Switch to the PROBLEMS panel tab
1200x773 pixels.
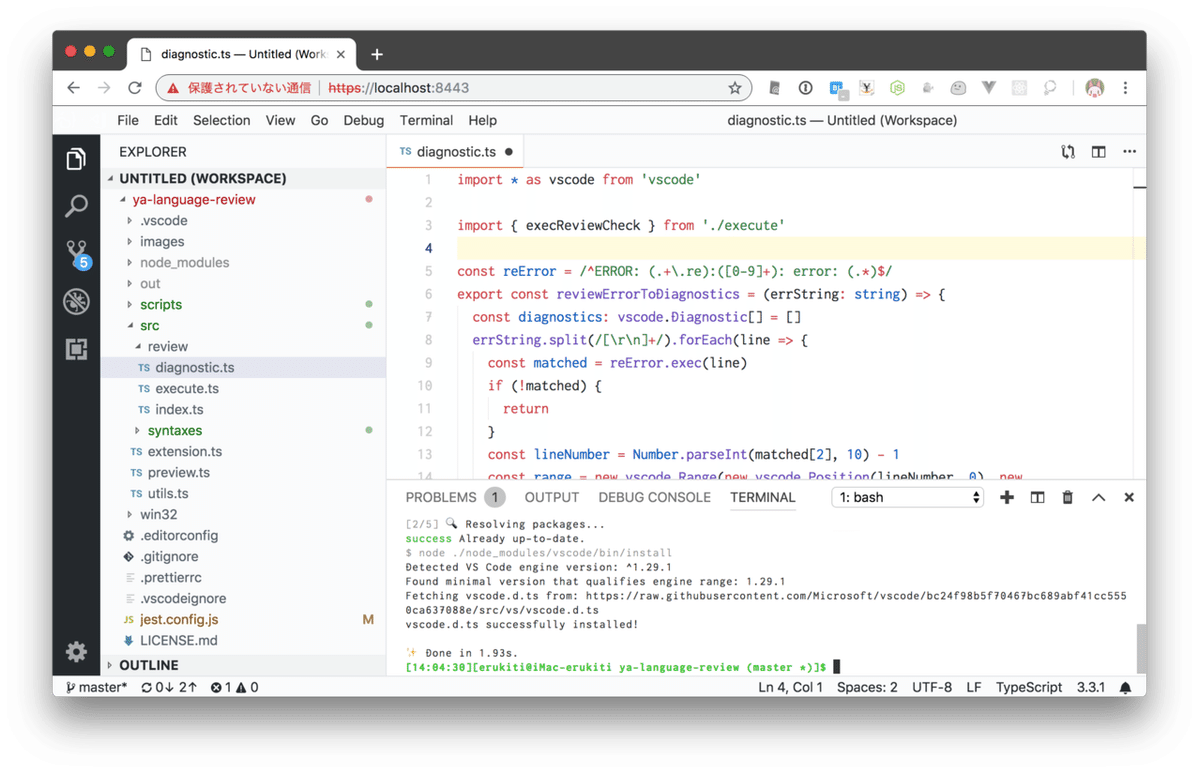pos(440,497)
